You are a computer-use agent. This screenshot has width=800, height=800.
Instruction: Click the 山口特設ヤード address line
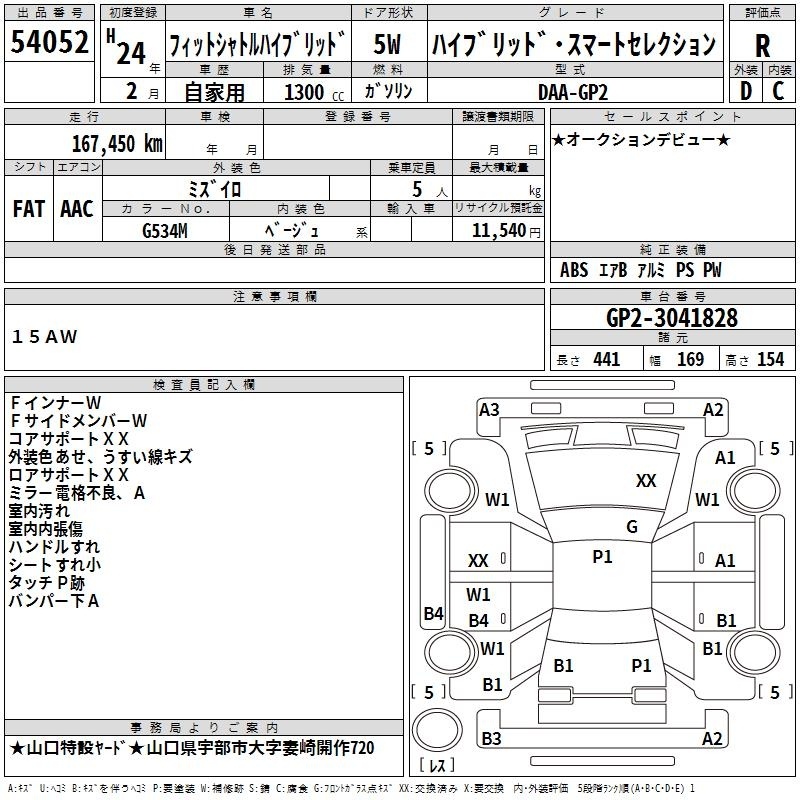192,748
